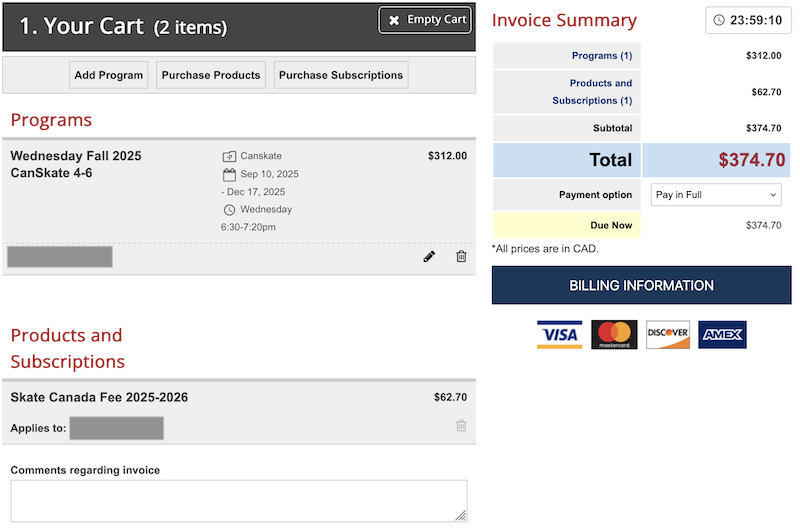Click the Amex card logo
The image size is (800, 532).
click(x=722, y=335)
